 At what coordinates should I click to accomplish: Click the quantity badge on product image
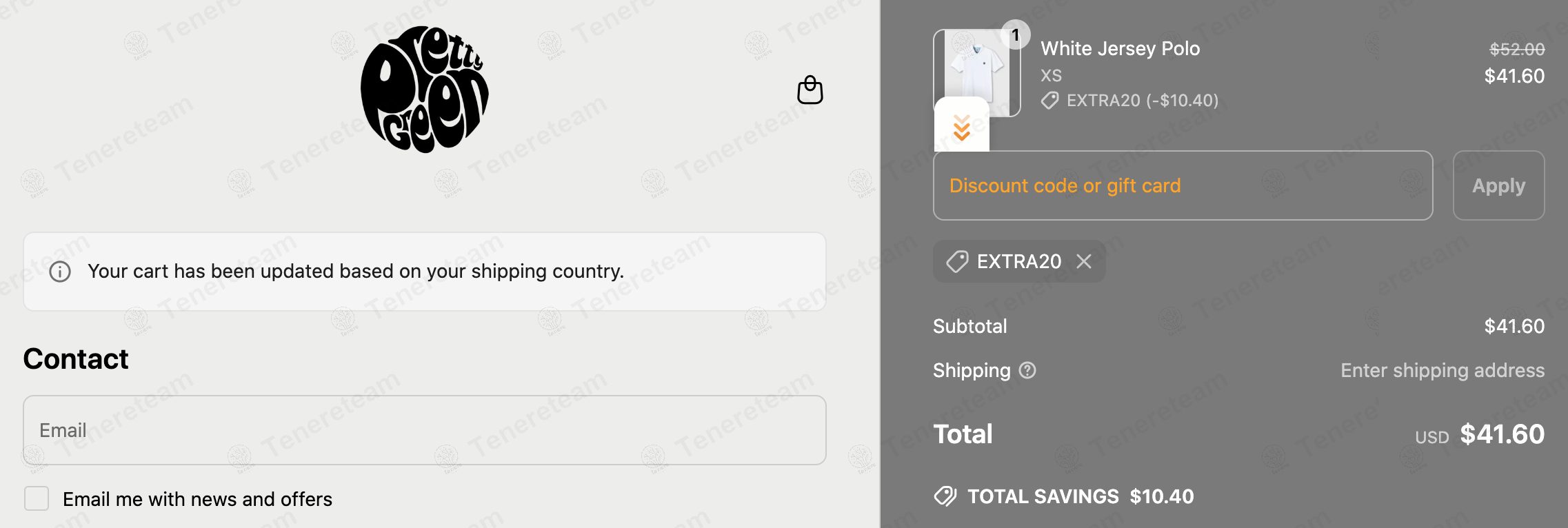[1015, 35]
